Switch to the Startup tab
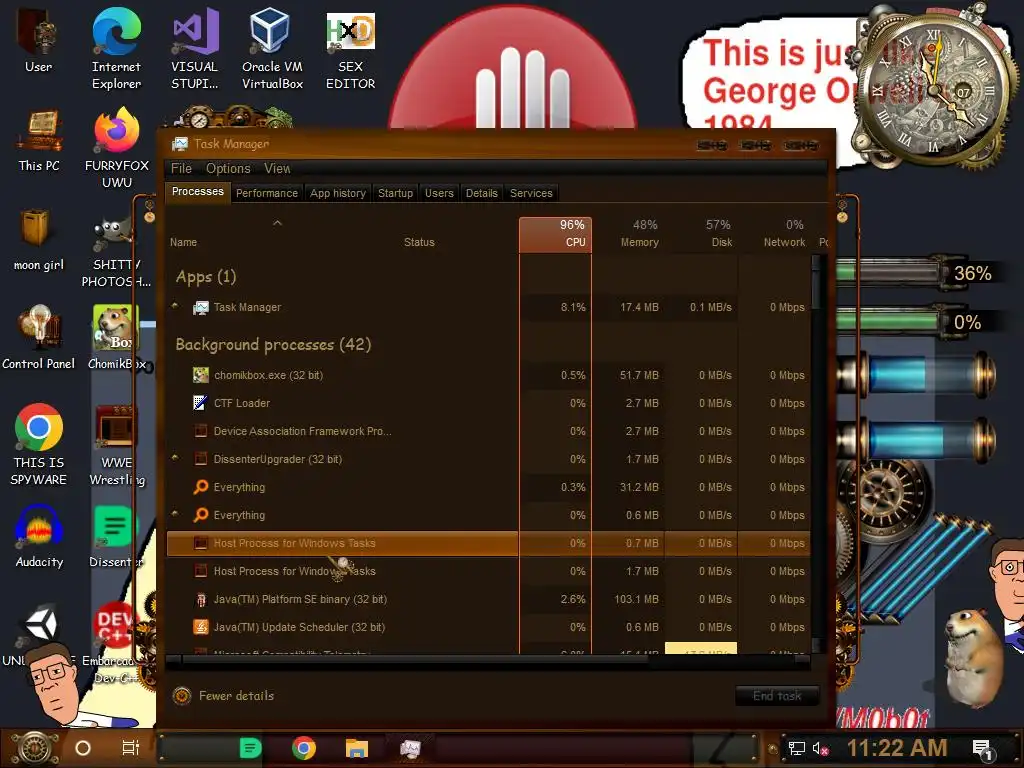The image size is (1024, 768). pos(395,193)
